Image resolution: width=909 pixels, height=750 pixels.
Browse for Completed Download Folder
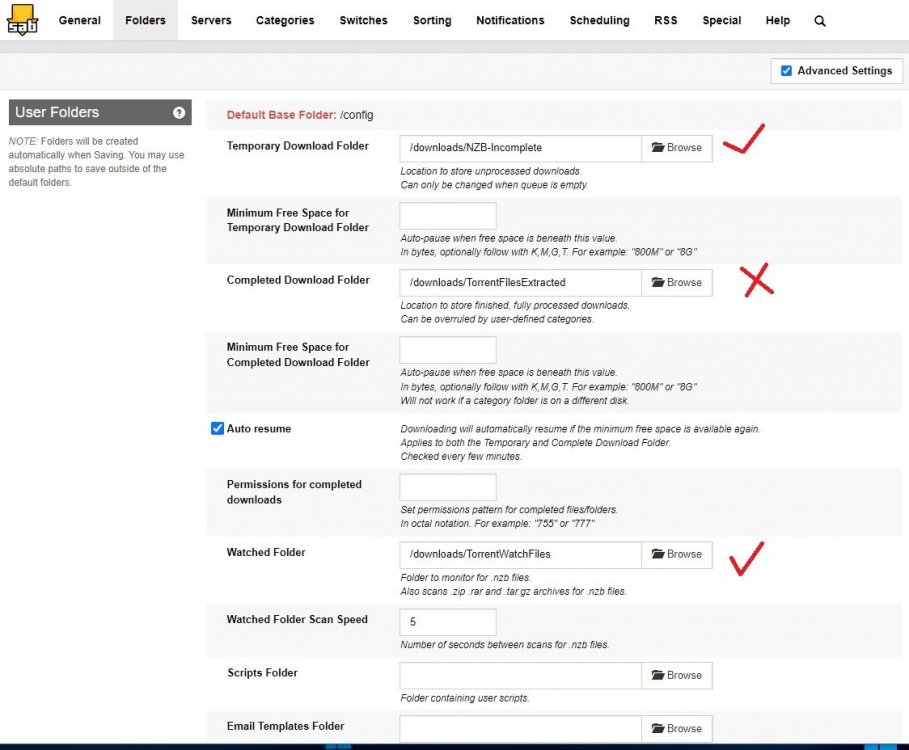coord(677,282)
